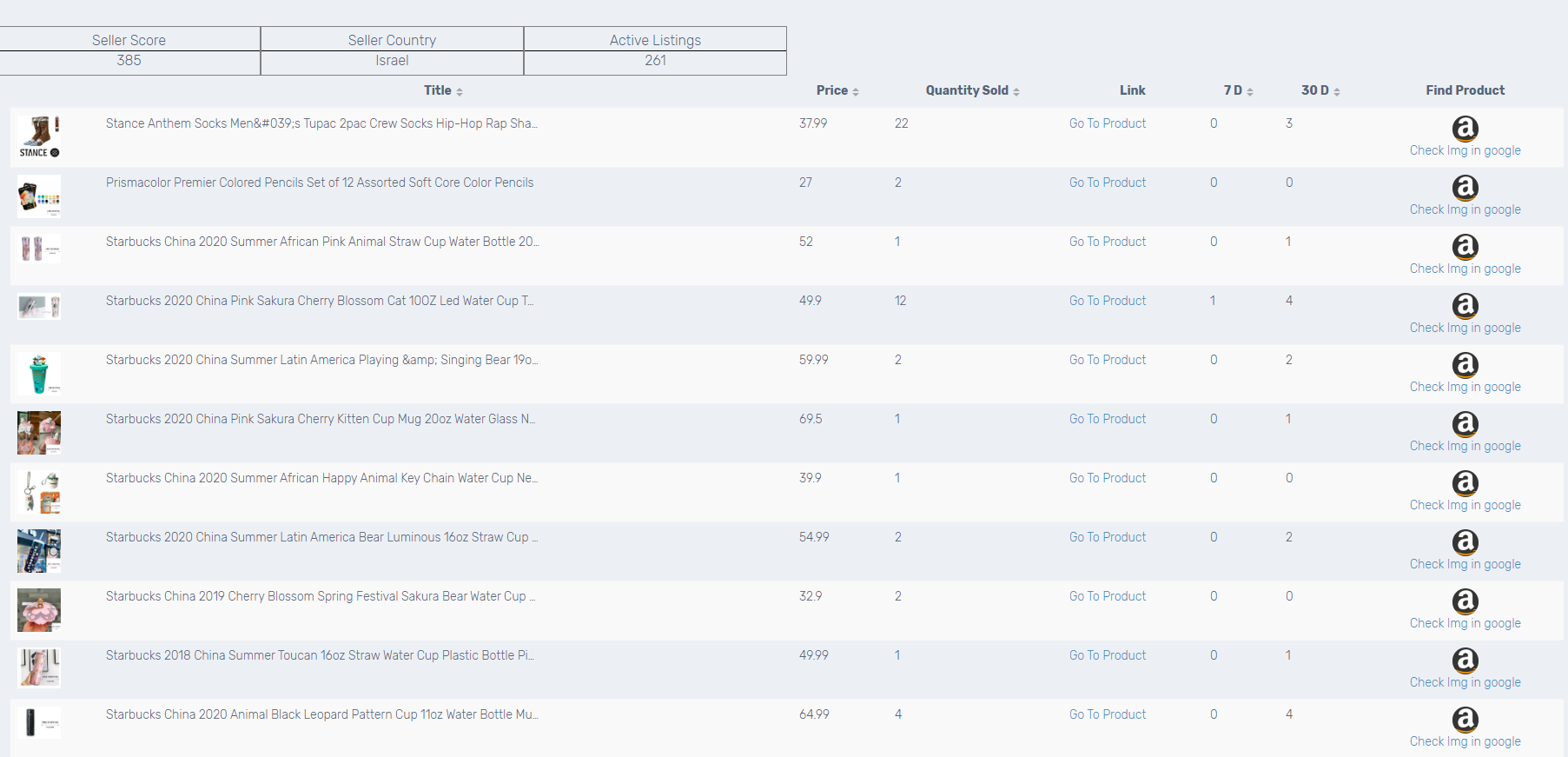
Task: Follow Go To Product for Sakura Cat 10OZ Cup
Action: [x=1108, y=301]
